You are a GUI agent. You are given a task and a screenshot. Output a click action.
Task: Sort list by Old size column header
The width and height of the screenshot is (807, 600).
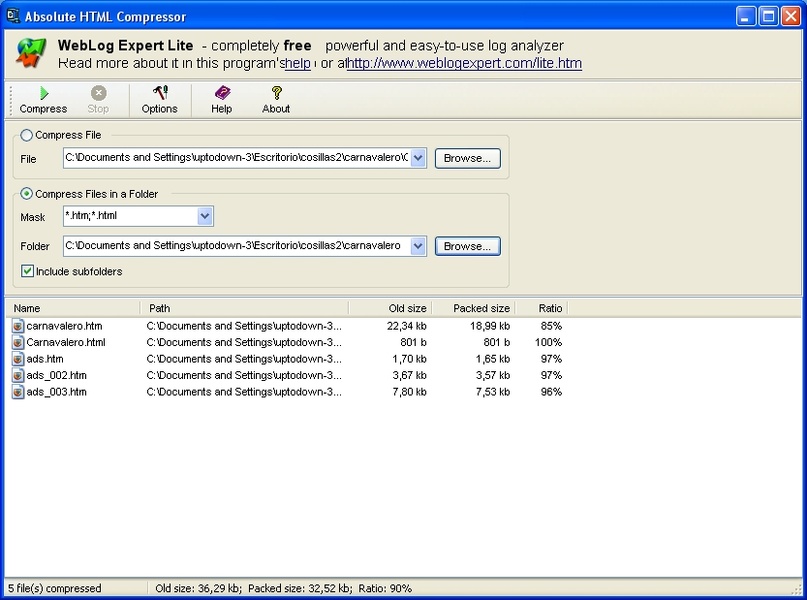click(x=390, y=308)
